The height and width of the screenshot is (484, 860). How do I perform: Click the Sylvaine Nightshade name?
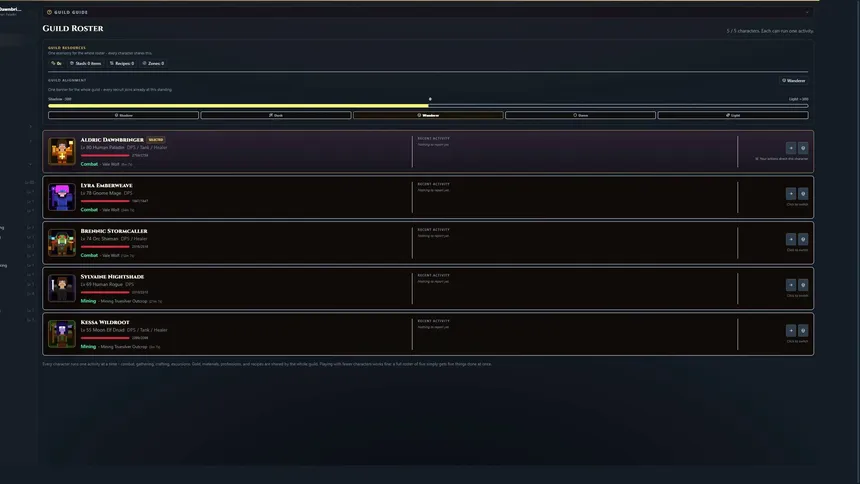coord(112,277)
